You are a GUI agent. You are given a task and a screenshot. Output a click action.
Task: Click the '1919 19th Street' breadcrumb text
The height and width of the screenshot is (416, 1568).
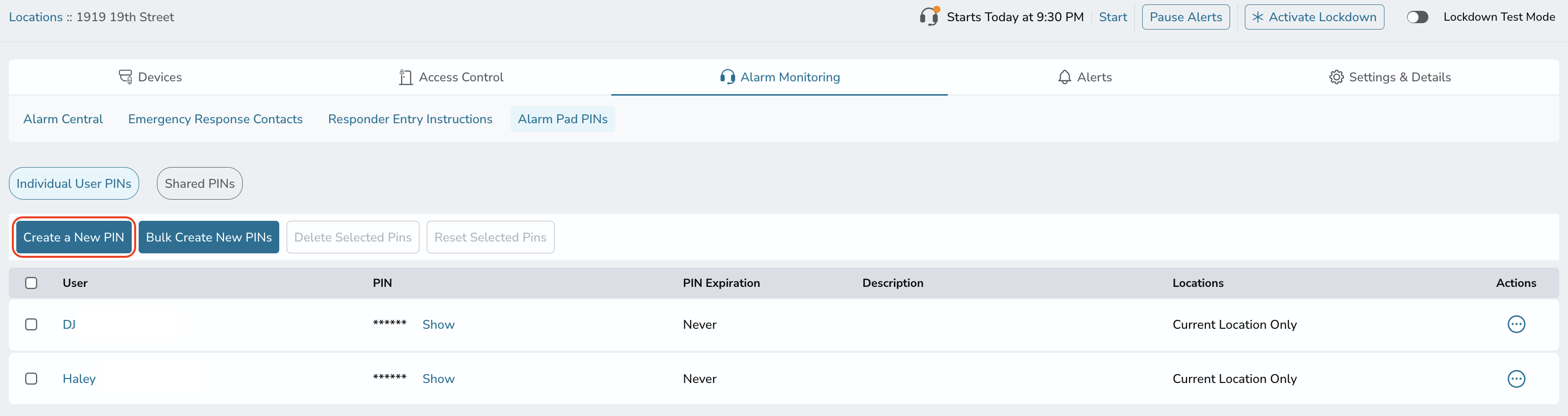[x=125, y=17]
